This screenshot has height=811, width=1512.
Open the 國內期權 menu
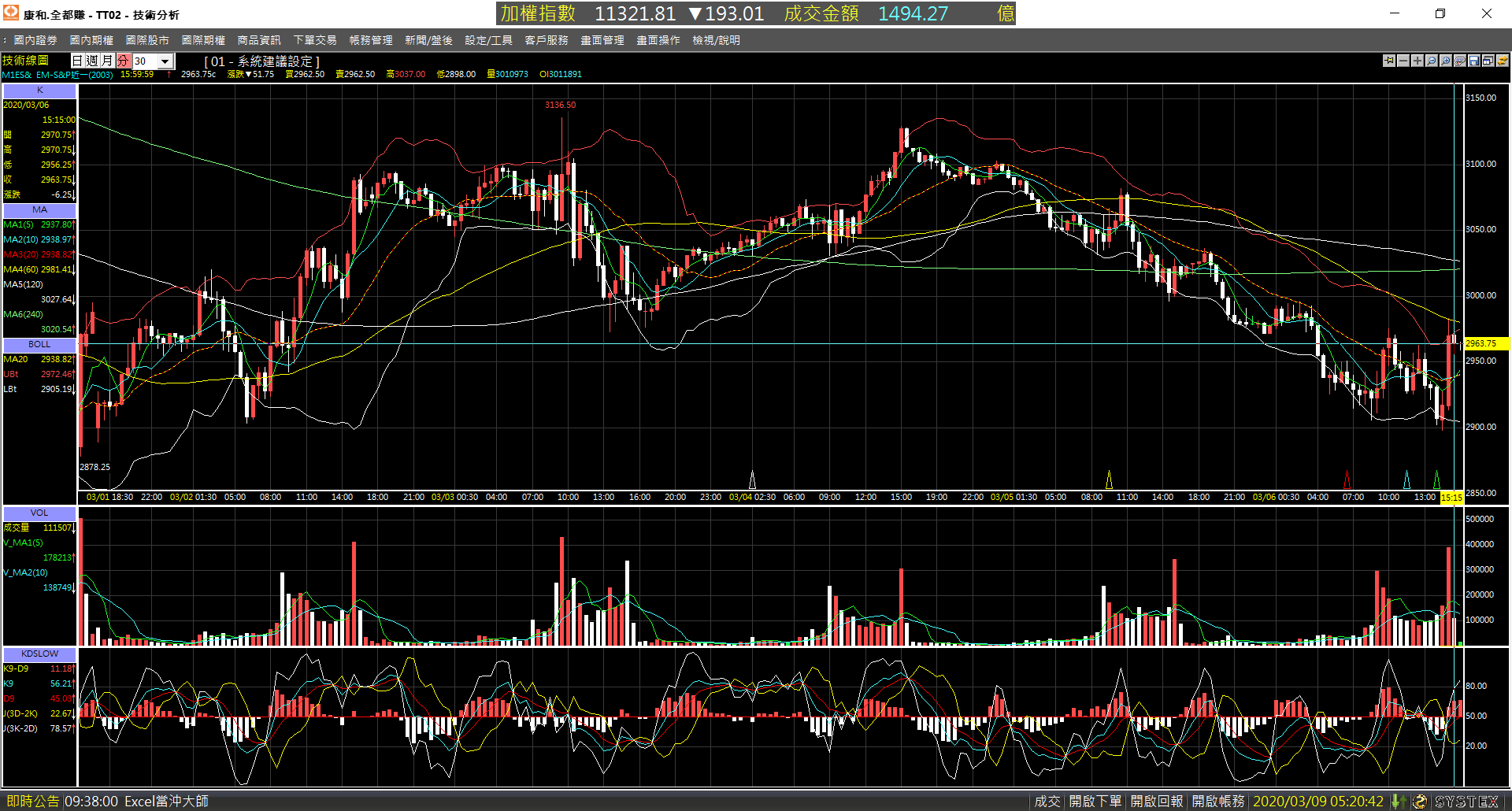pos(91,40)
